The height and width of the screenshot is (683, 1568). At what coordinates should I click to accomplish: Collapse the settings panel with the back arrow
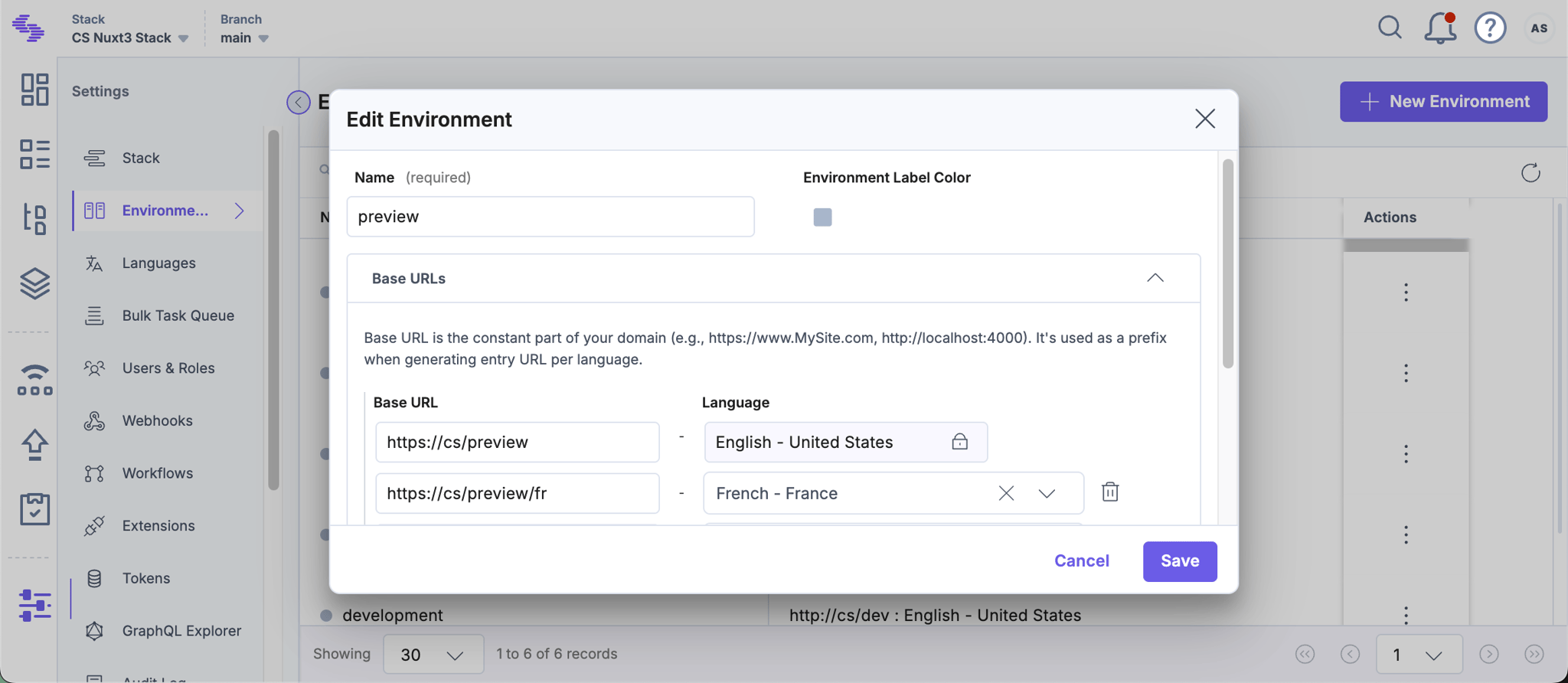point(298,102)
